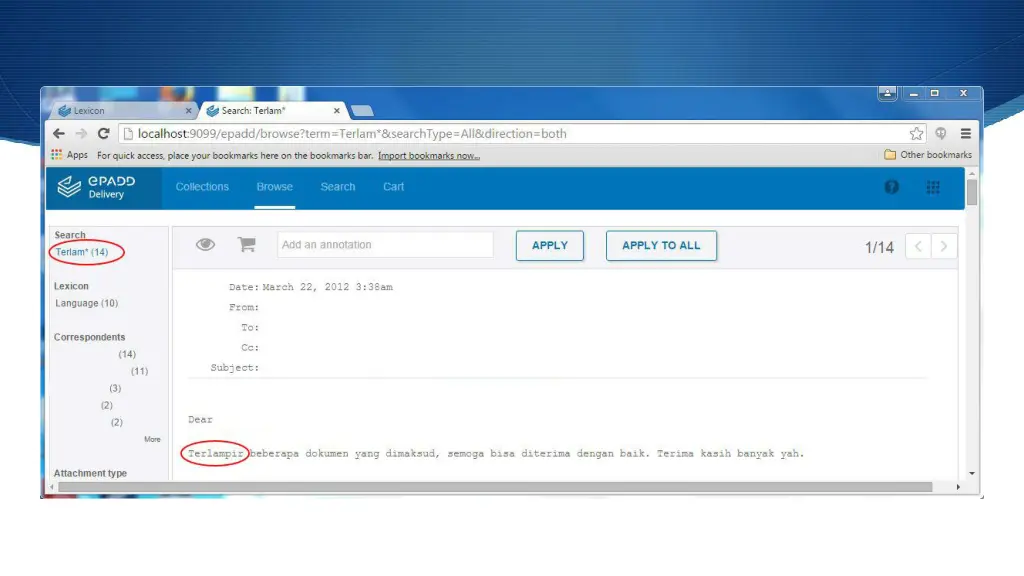Add message to cart via cart icon
This screenshot has height=576, width=1024.
pos(246,245)
